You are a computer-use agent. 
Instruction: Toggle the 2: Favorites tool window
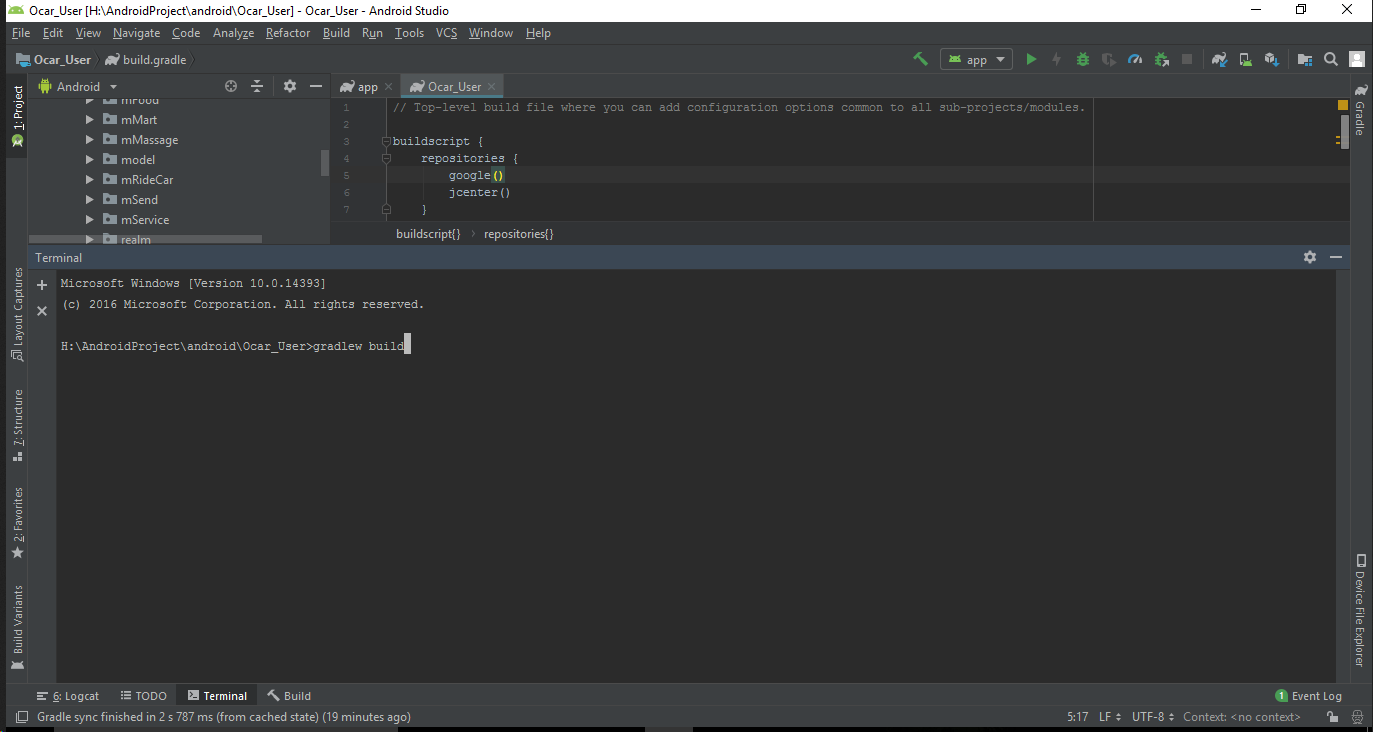click(x=17, y=523)
